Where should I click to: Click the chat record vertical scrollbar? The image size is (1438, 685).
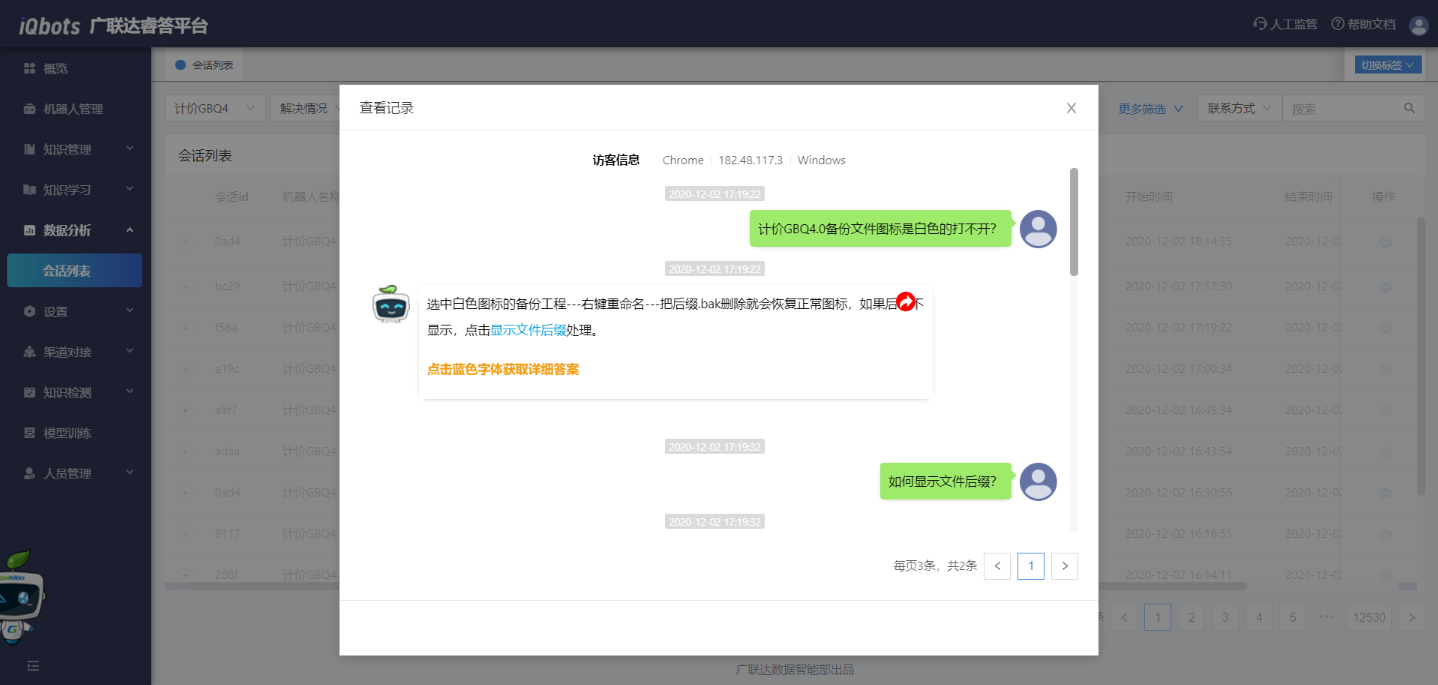[x=1074, y=222]
